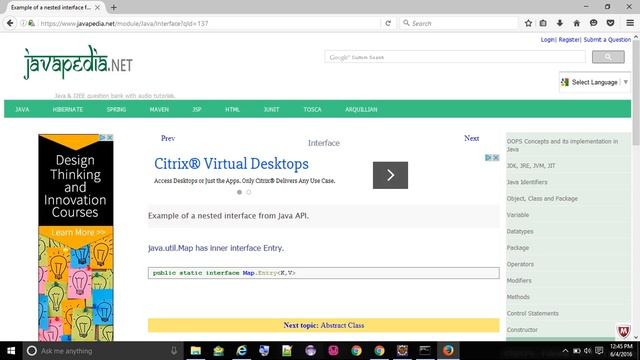Select the first Citrix ad carousel dot
Image resolution: width=640 pixels, height=360 pixels.
click(x=239, y=192)
